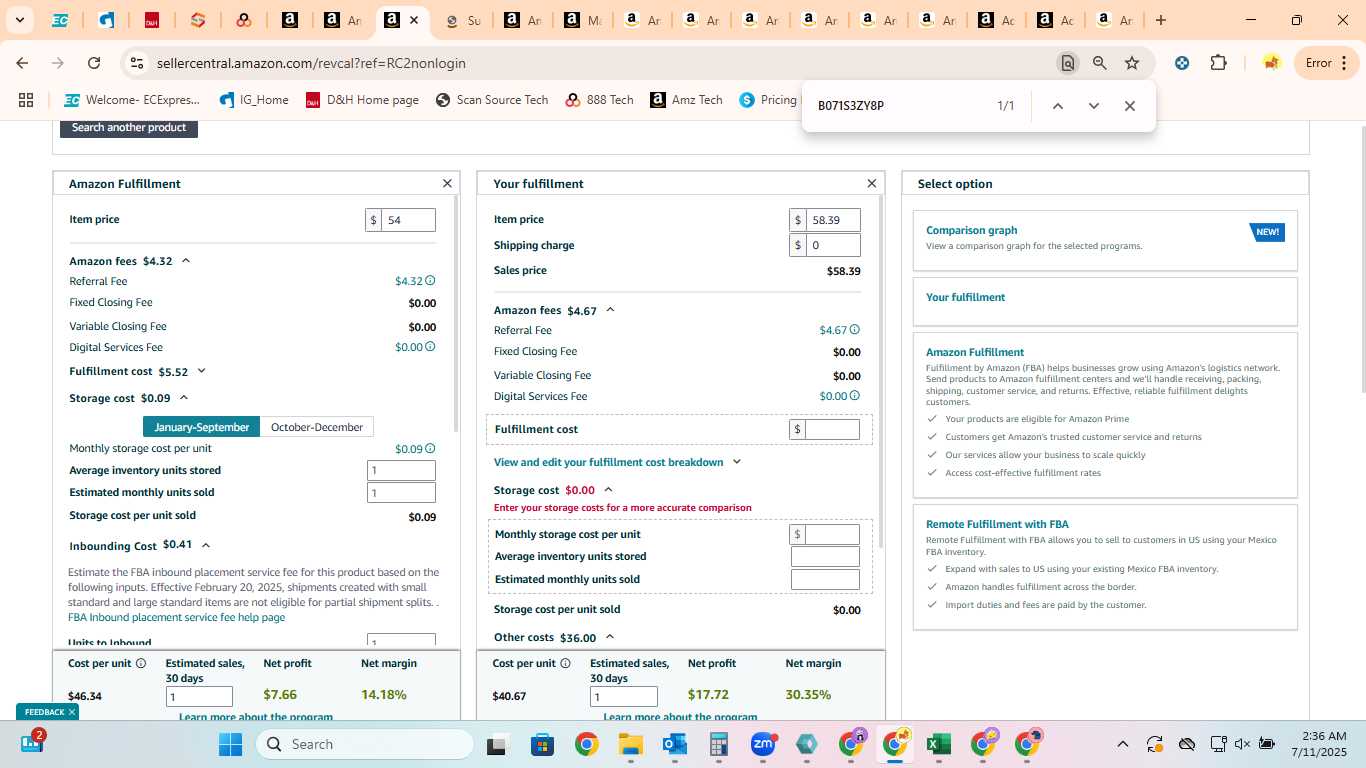Open Microsoft Store from taskbar
Viewport: 1366px width, 768px height.
coord(542,744)
